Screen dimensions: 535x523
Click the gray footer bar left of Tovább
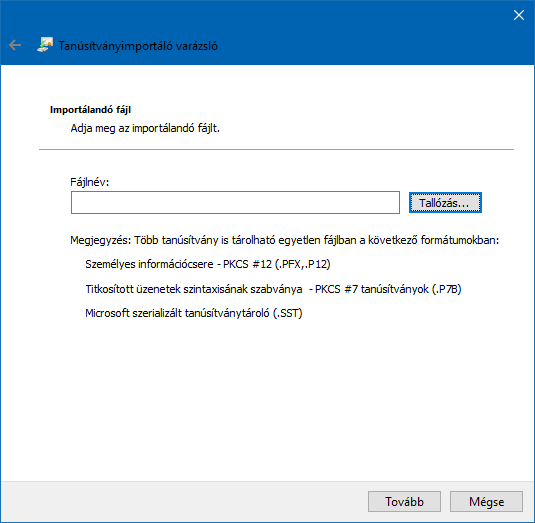click(184, 502)
